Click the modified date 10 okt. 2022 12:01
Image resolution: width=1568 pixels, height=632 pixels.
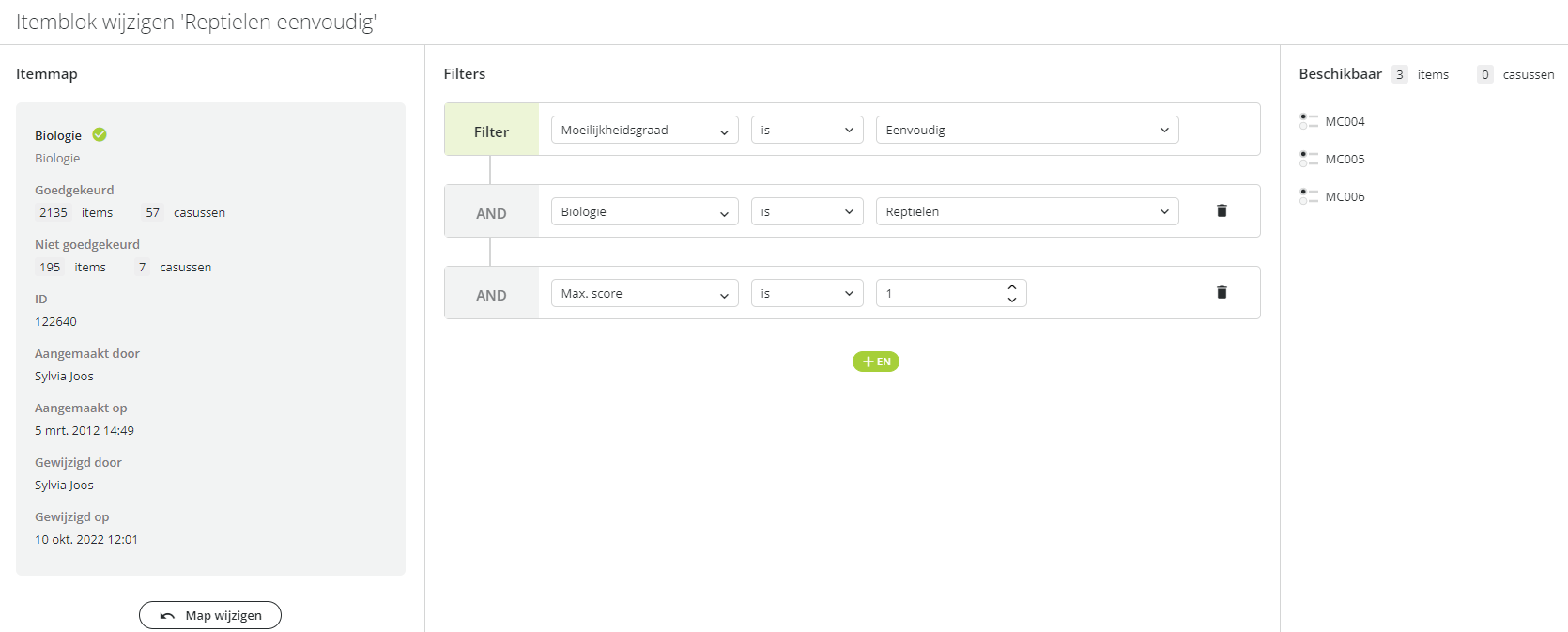pyautogui.click(x=86, y=539)
